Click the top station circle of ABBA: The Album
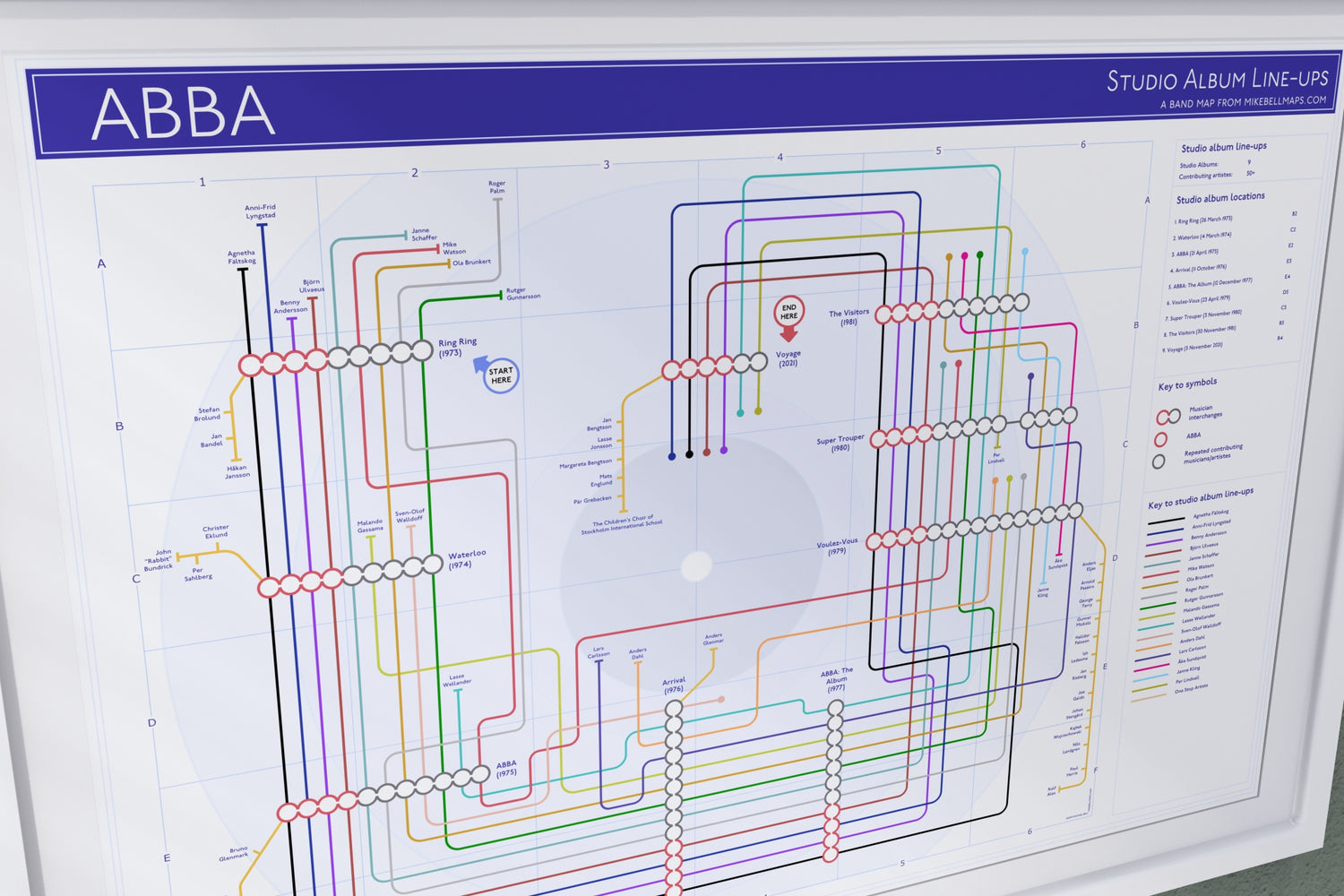Viewport: 1344px width, 896px height. coord(835,708)
